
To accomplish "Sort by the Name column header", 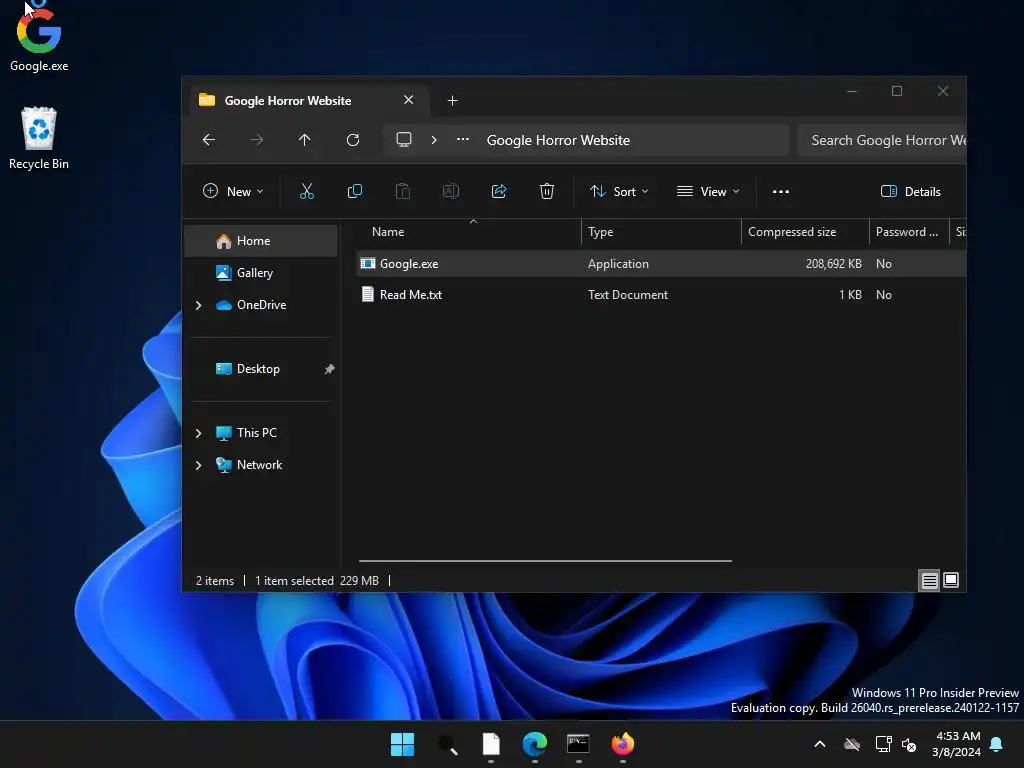I will pos(469,232).
